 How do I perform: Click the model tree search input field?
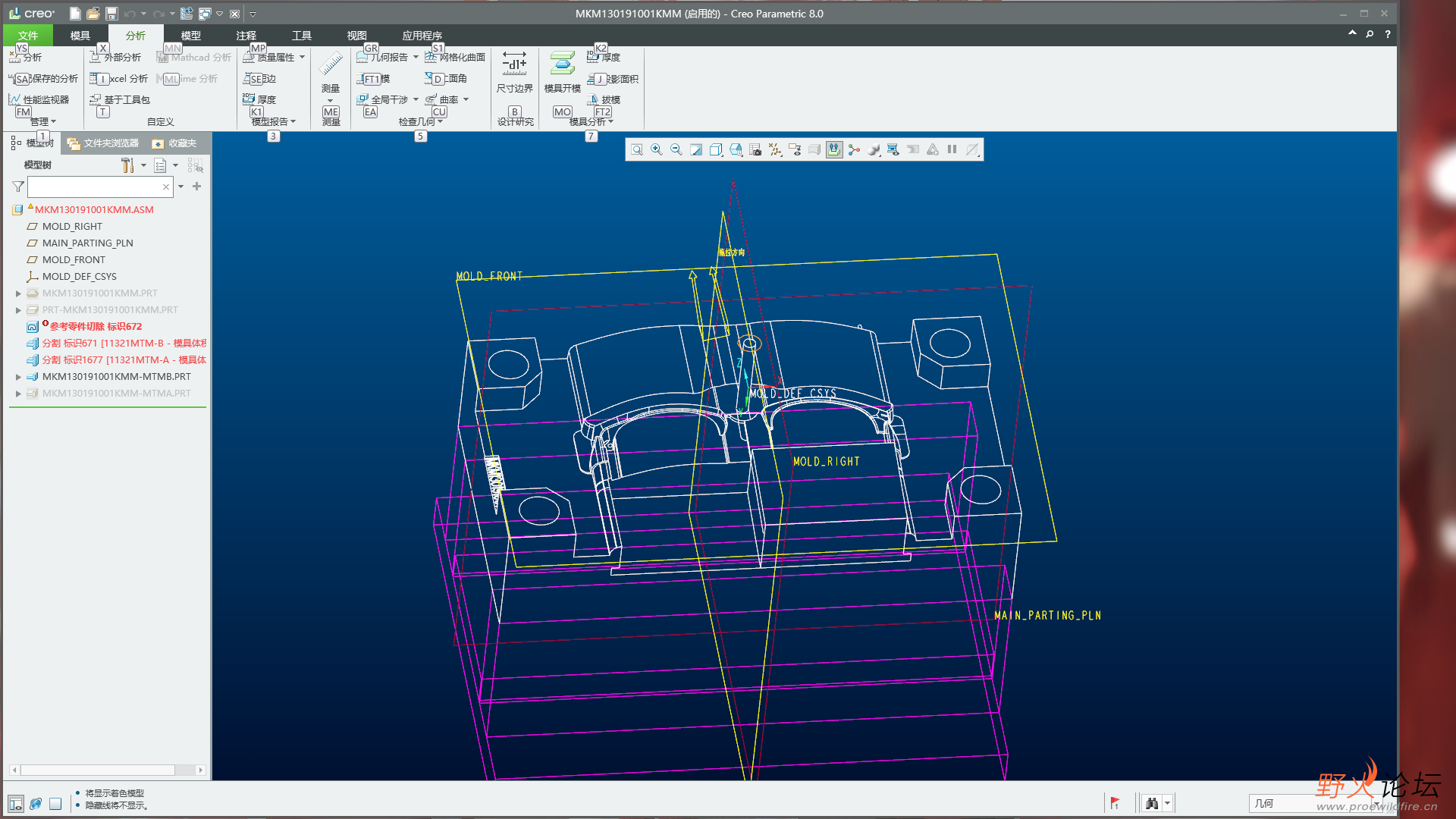click(x=100, y=187)
